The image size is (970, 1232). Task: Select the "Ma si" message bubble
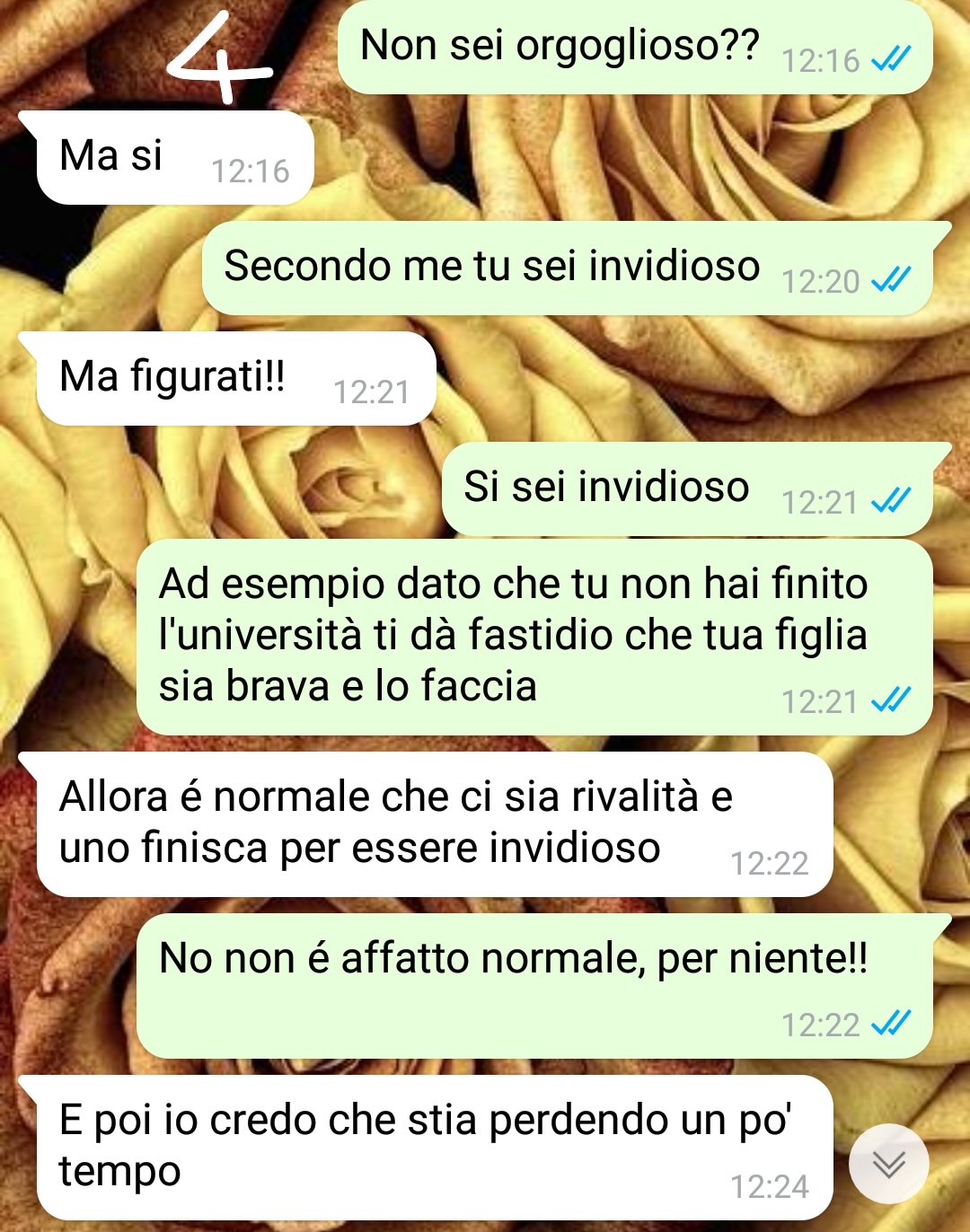pos(168,158)
